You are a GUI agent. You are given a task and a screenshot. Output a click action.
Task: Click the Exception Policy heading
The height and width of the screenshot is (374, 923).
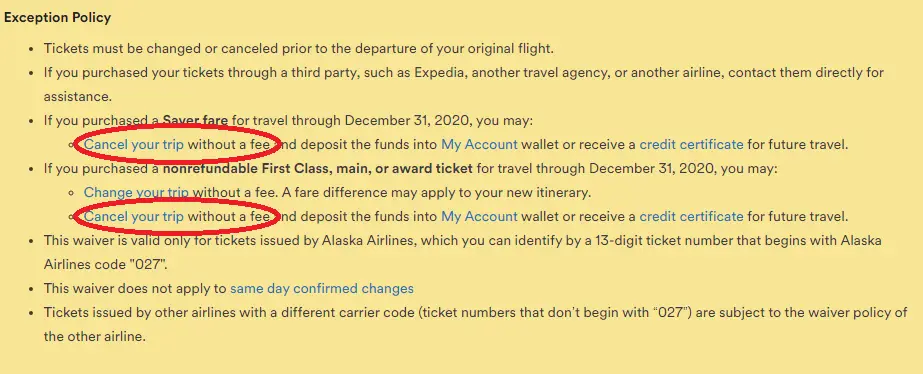click(x=57, y=18)
